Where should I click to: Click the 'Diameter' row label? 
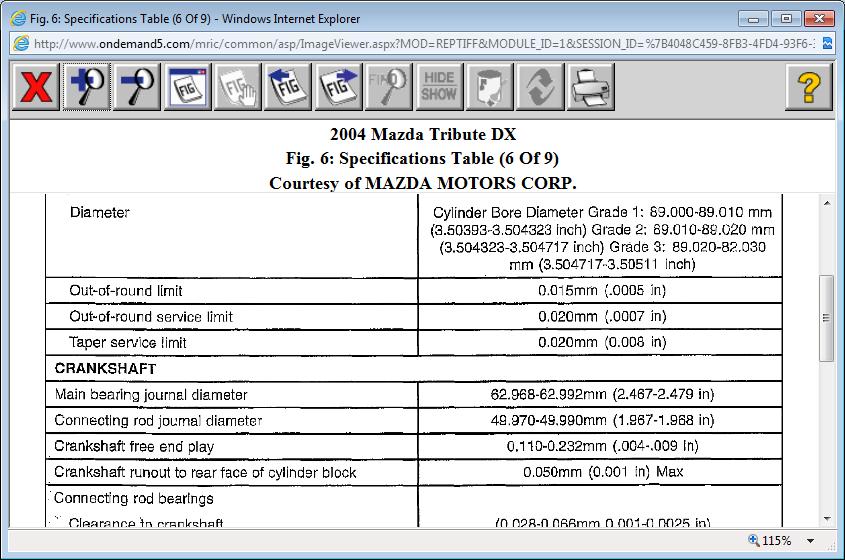click(100, 212)
